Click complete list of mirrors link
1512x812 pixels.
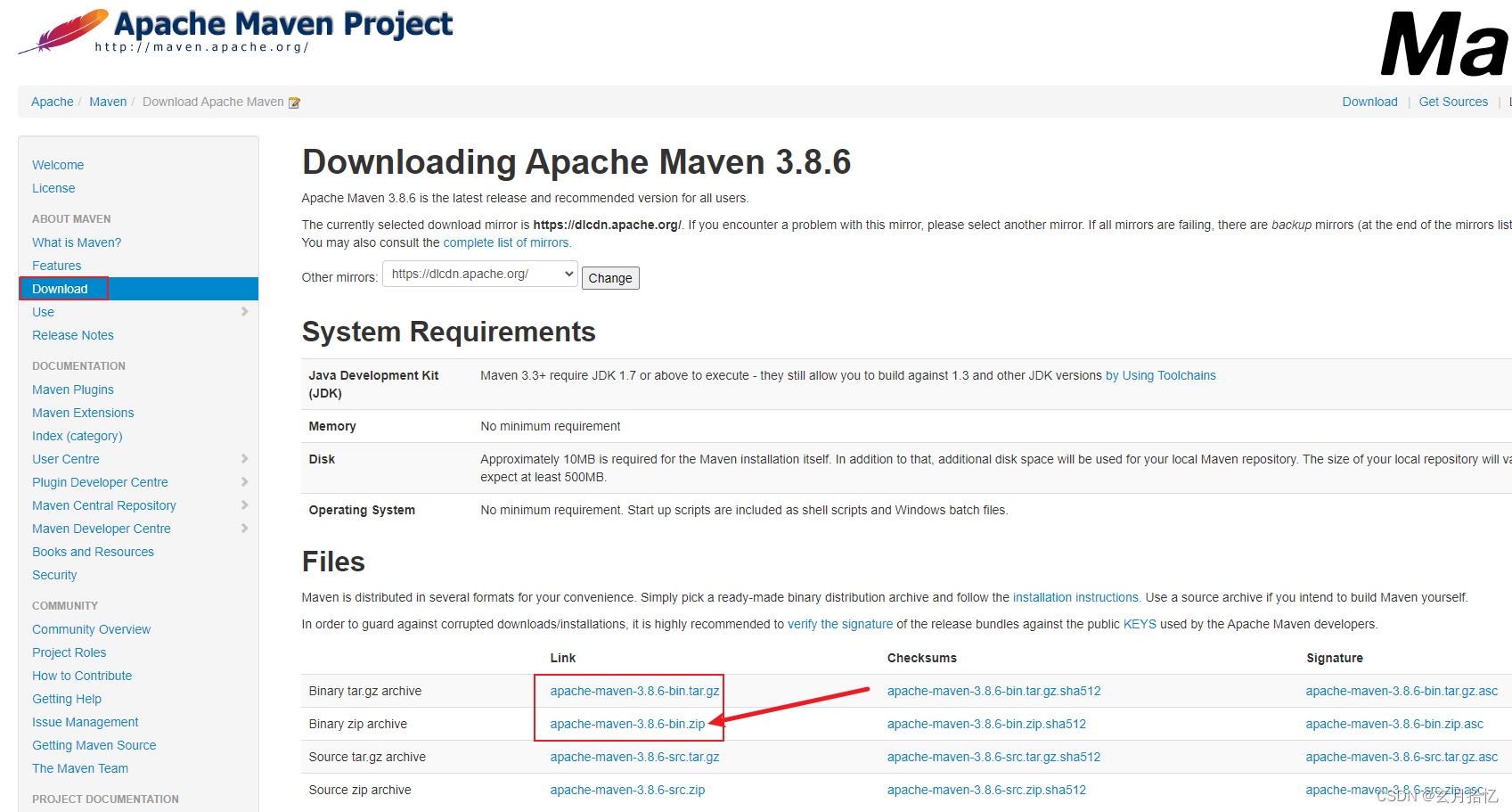[x=506, y=242]
